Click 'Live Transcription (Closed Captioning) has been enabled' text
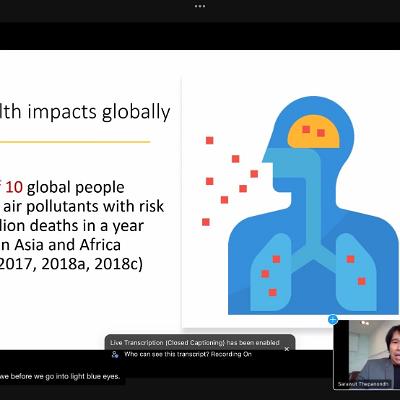400x400 pixels. pyautogui.click(x=195, y=343)
